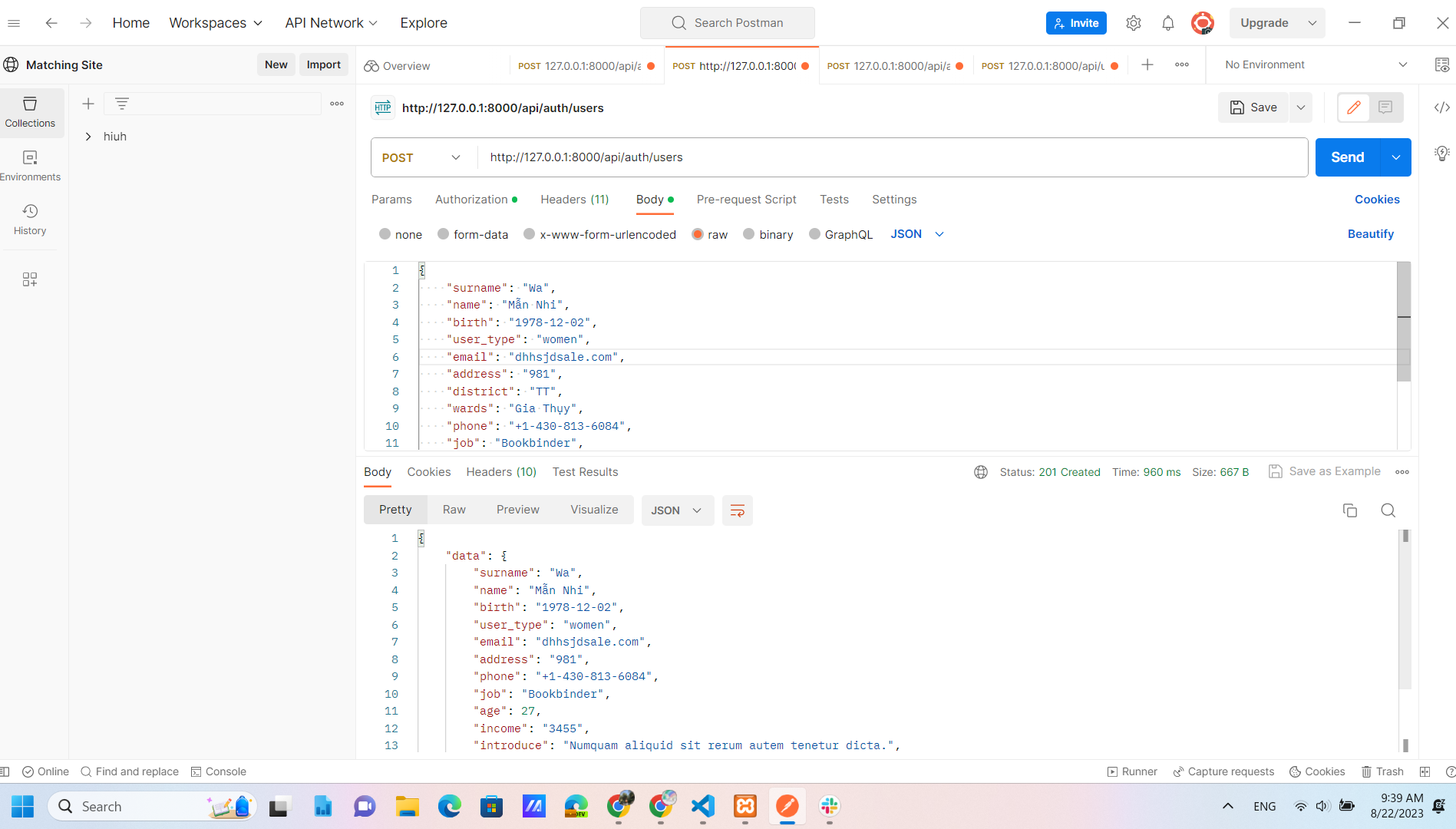Image resolution: width=1456 pixels, height=829 pixels.
Task: Expand the Send button options arrow
Action: 1396,157
